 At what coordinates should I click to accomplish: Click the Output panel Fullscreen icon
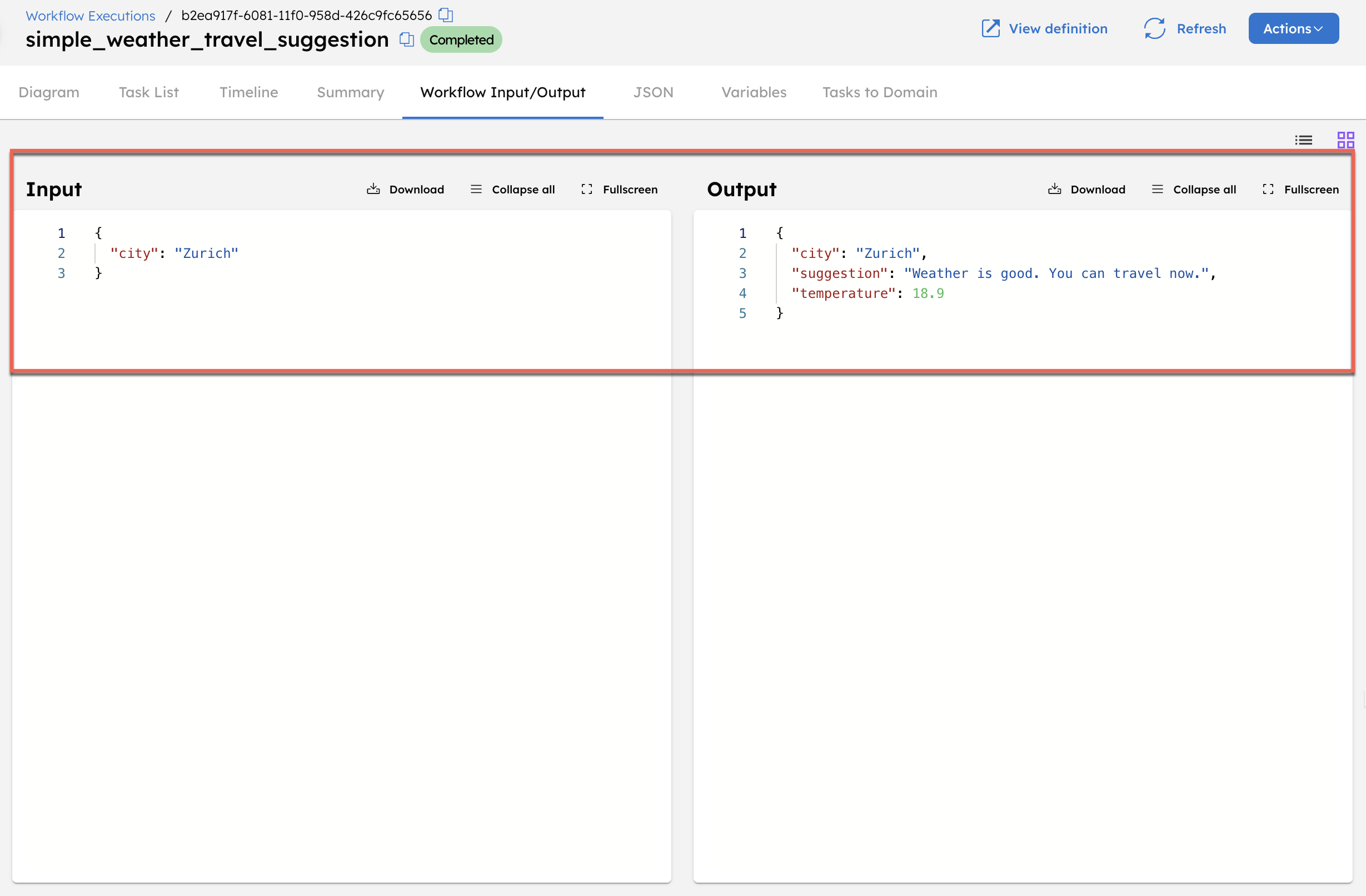point(1268,189)
